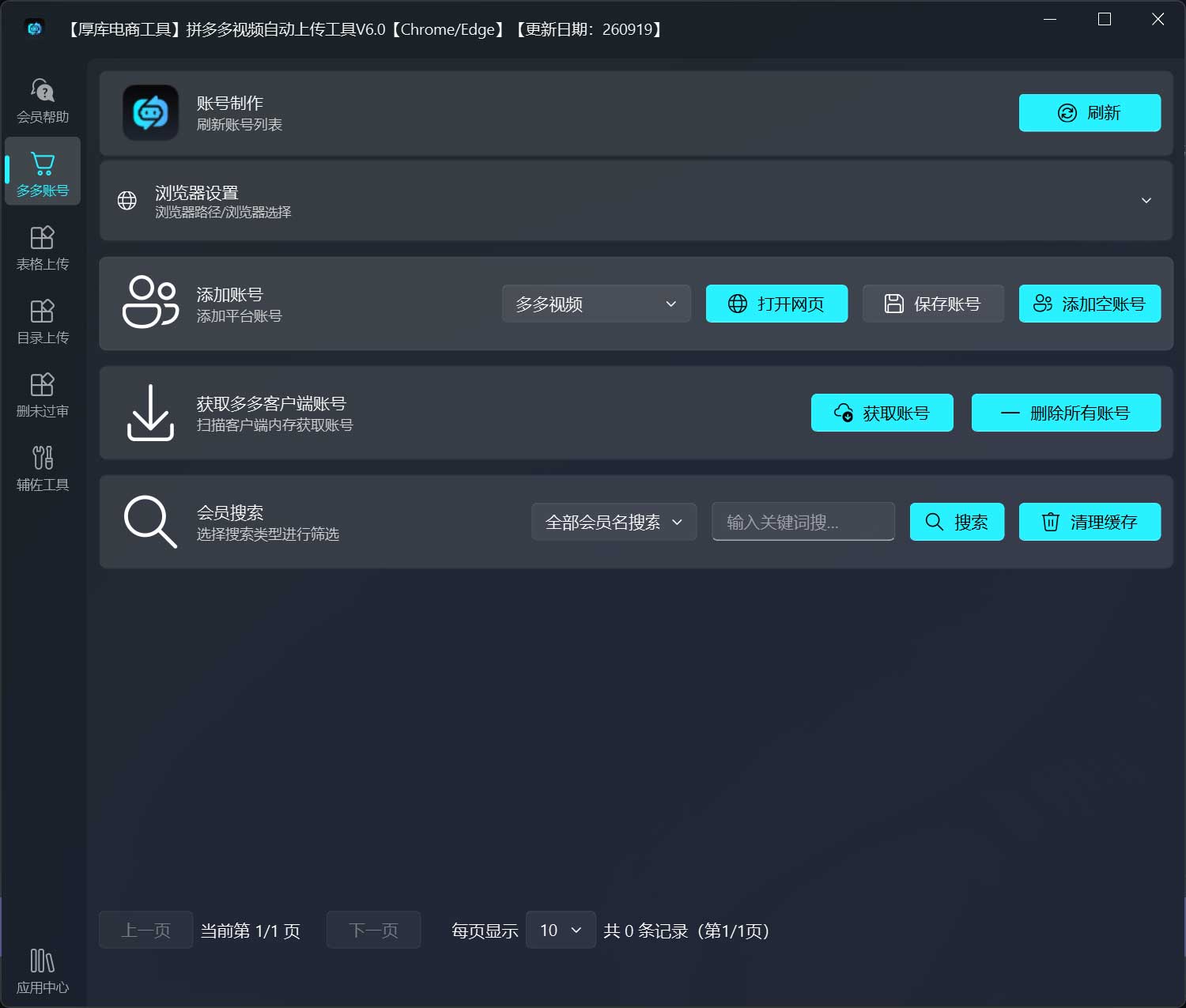Click the users icon beside 添加账号
Image resolution: width=1186 pixels, height=1008 pixels.
150,302
